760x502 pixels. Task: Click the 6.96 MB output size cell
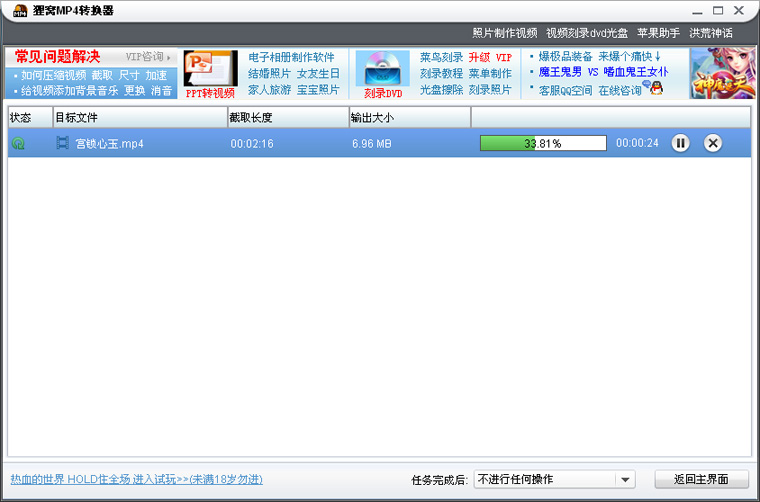[372, 144]
